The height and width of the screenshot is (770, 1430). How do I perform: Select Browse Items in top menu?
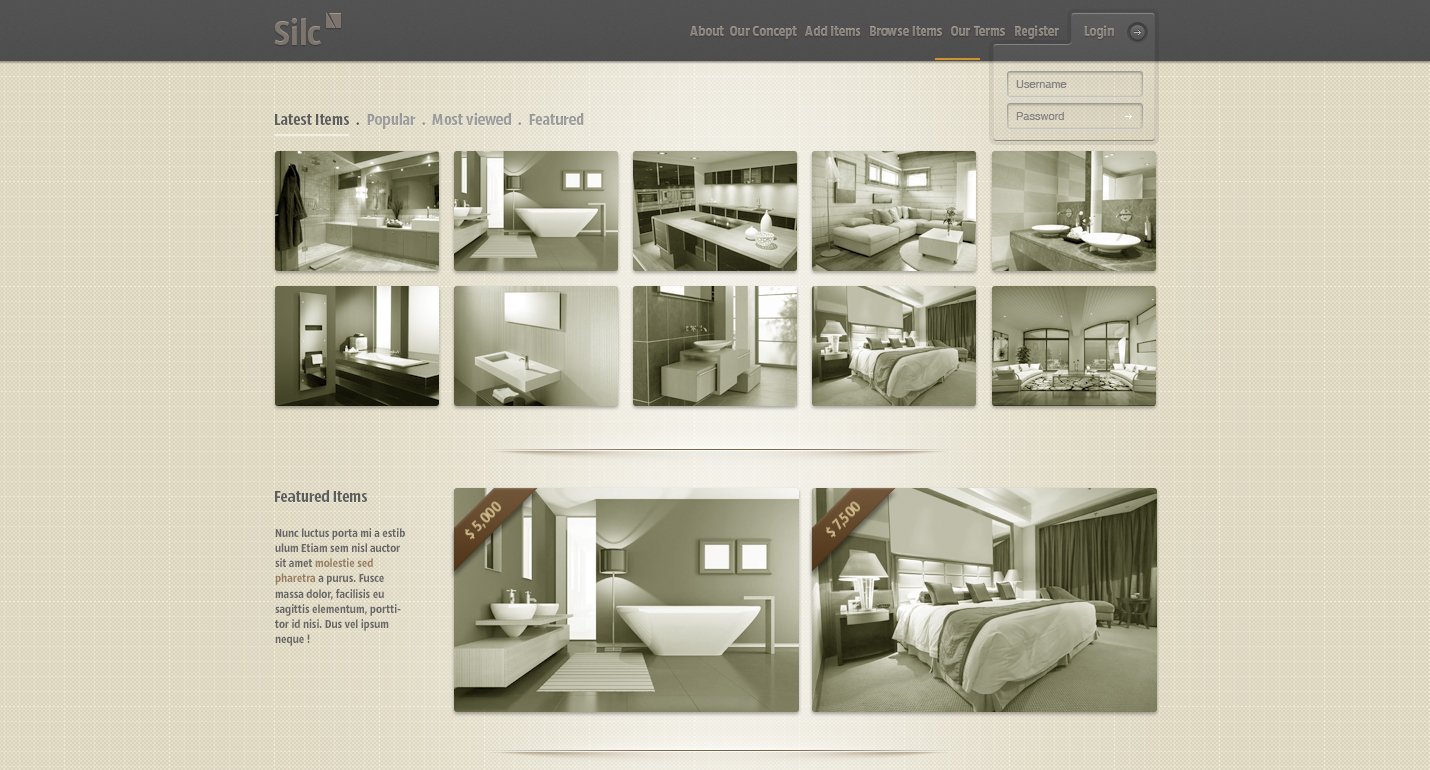pyautogui.click(x=905, y=31)
